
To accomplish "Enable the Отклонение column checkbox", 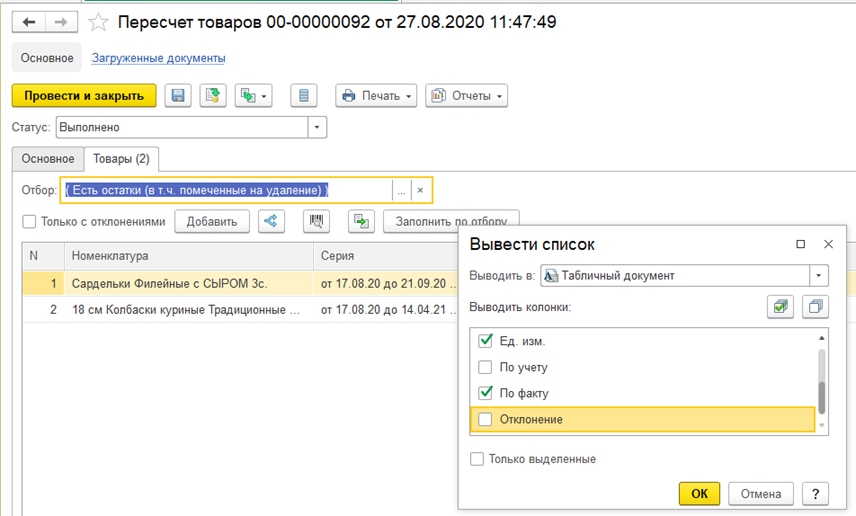I will [486, 419].
